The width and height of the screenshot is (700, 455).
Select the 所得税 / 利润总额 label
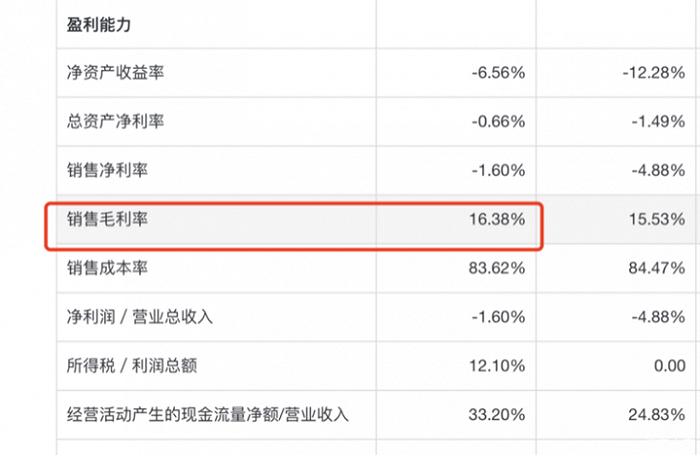[131, 366]
